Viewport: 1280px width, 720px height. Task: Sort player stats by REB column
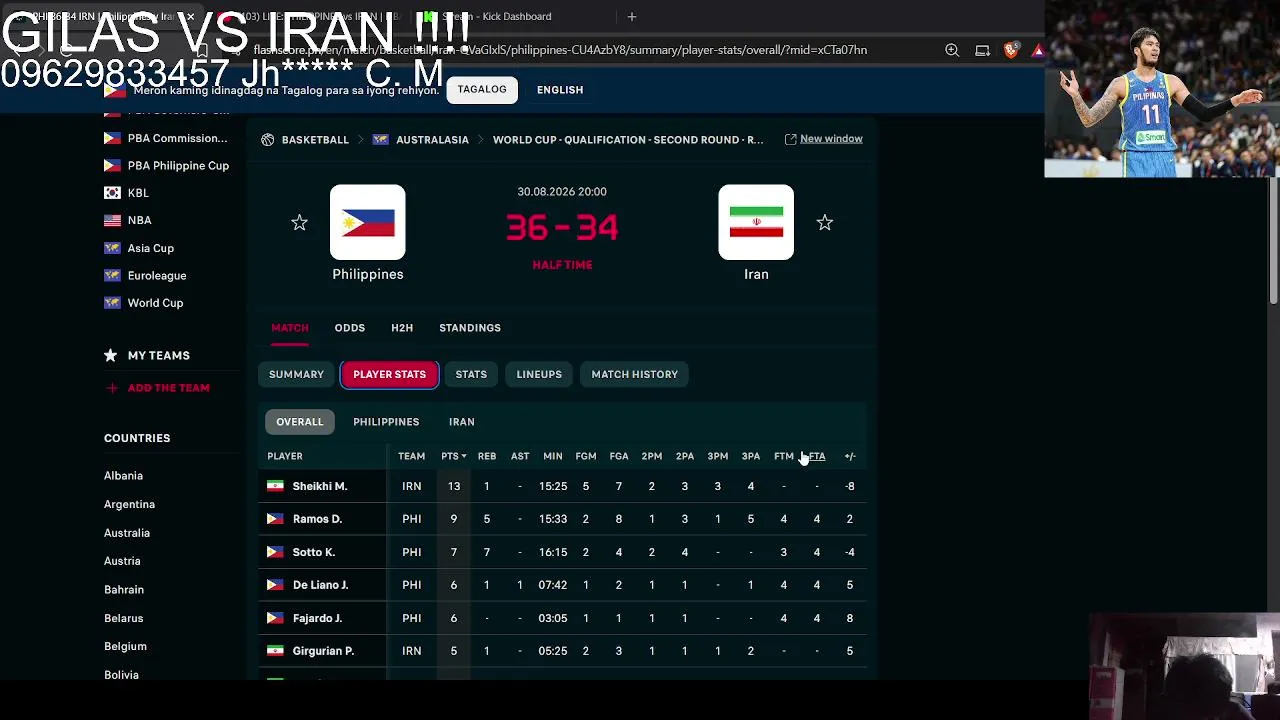pyautogui.click(x=487, y=456)
